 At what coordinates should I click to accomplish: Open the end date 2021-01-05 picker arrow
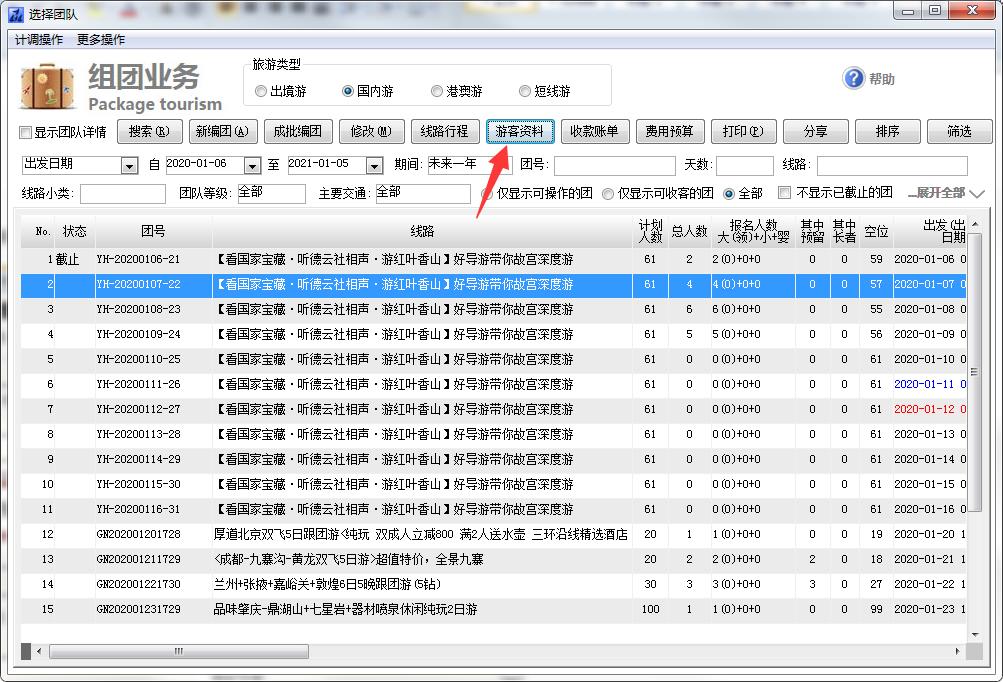(374, 165)
